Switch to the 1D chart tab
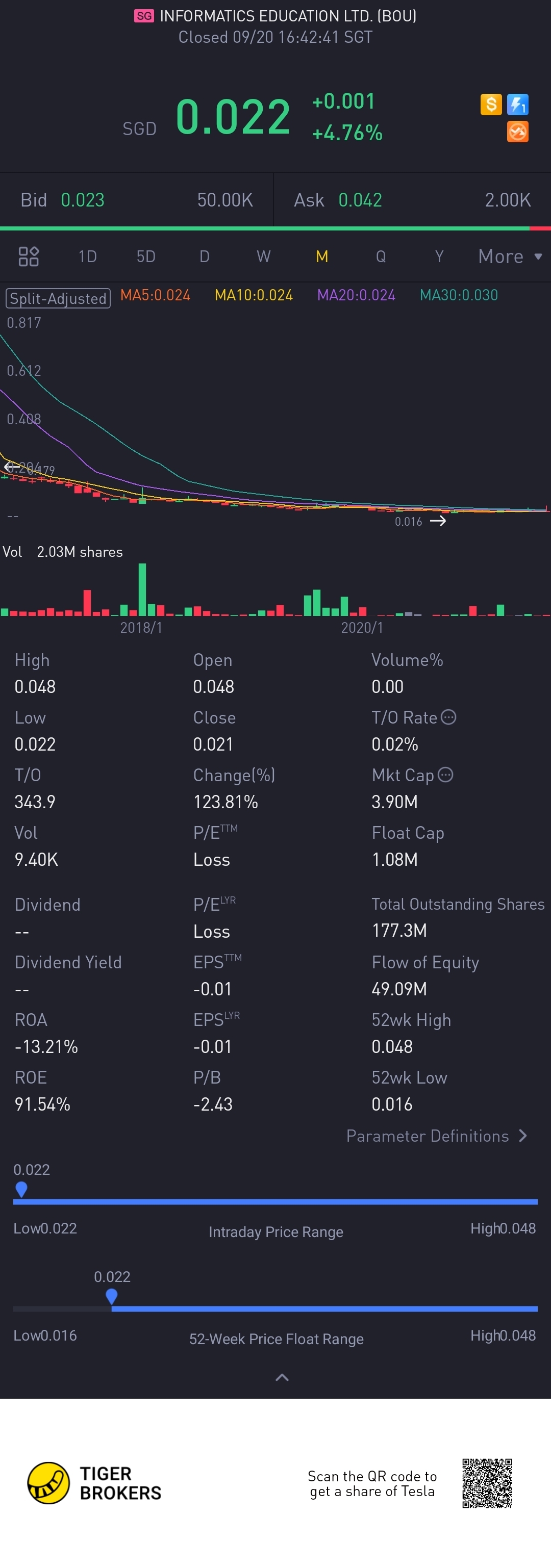 pos(88,256)
